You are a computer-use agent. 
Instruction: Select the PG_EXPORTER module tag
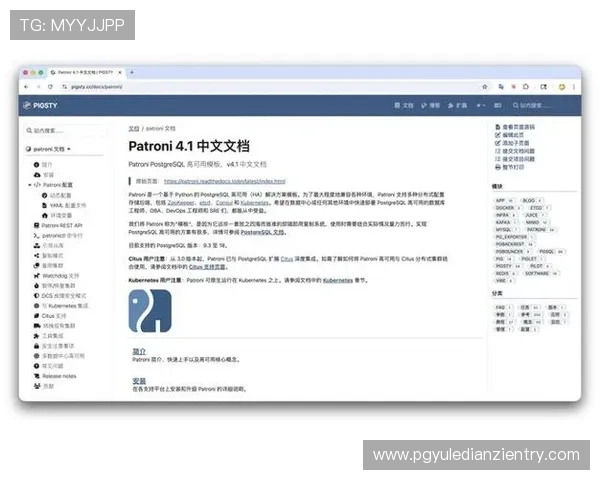(514, 237)
